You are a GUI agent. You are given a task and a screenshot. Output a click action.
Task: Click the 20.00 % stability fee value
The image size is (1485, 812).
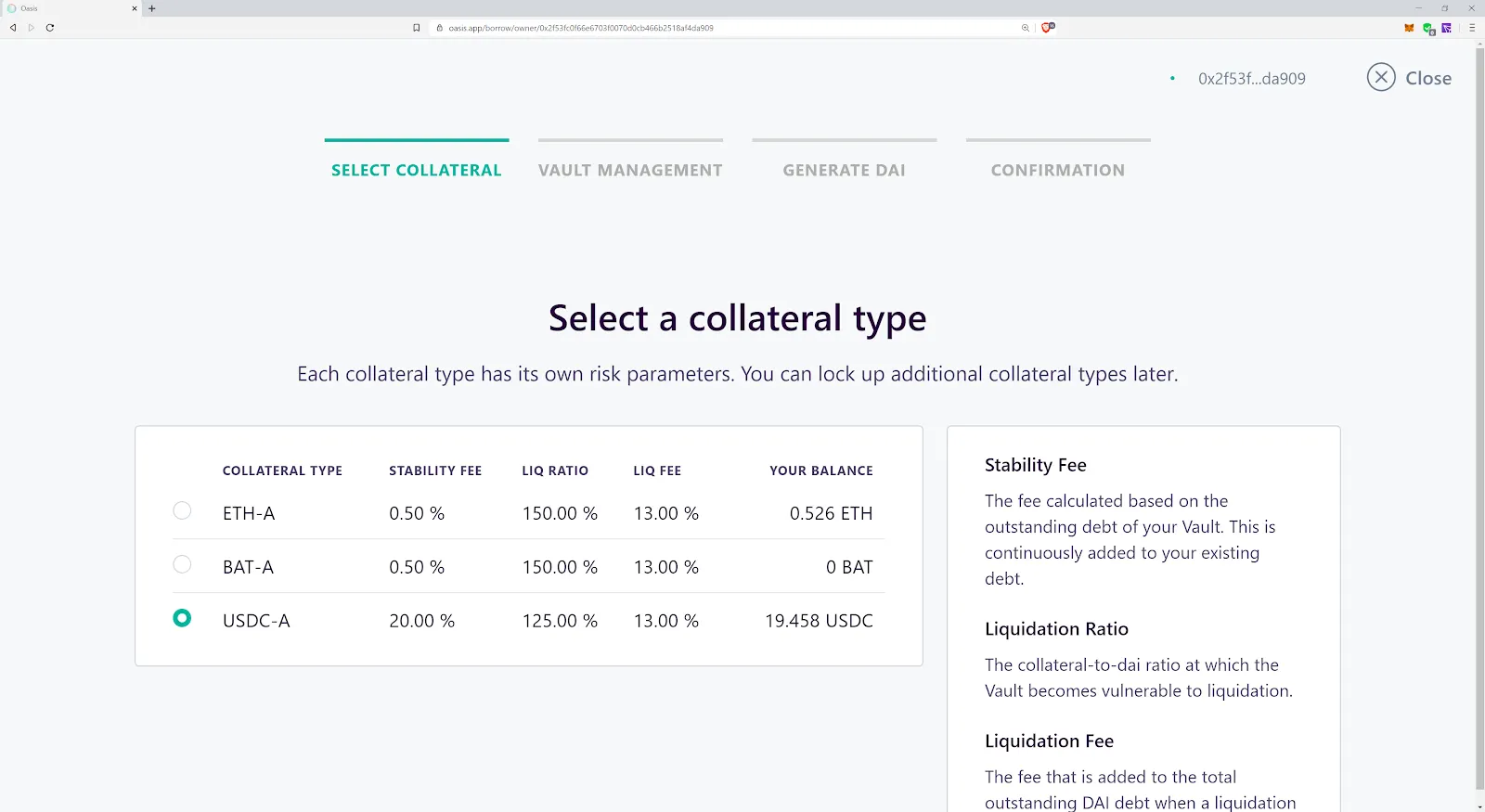pos(422,621)
